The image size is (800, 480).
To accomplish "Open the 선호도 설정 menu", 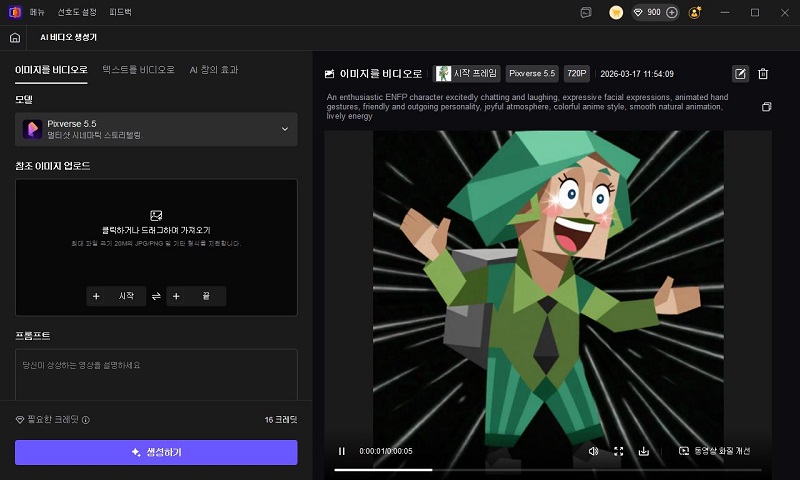I will pos(77,12).
